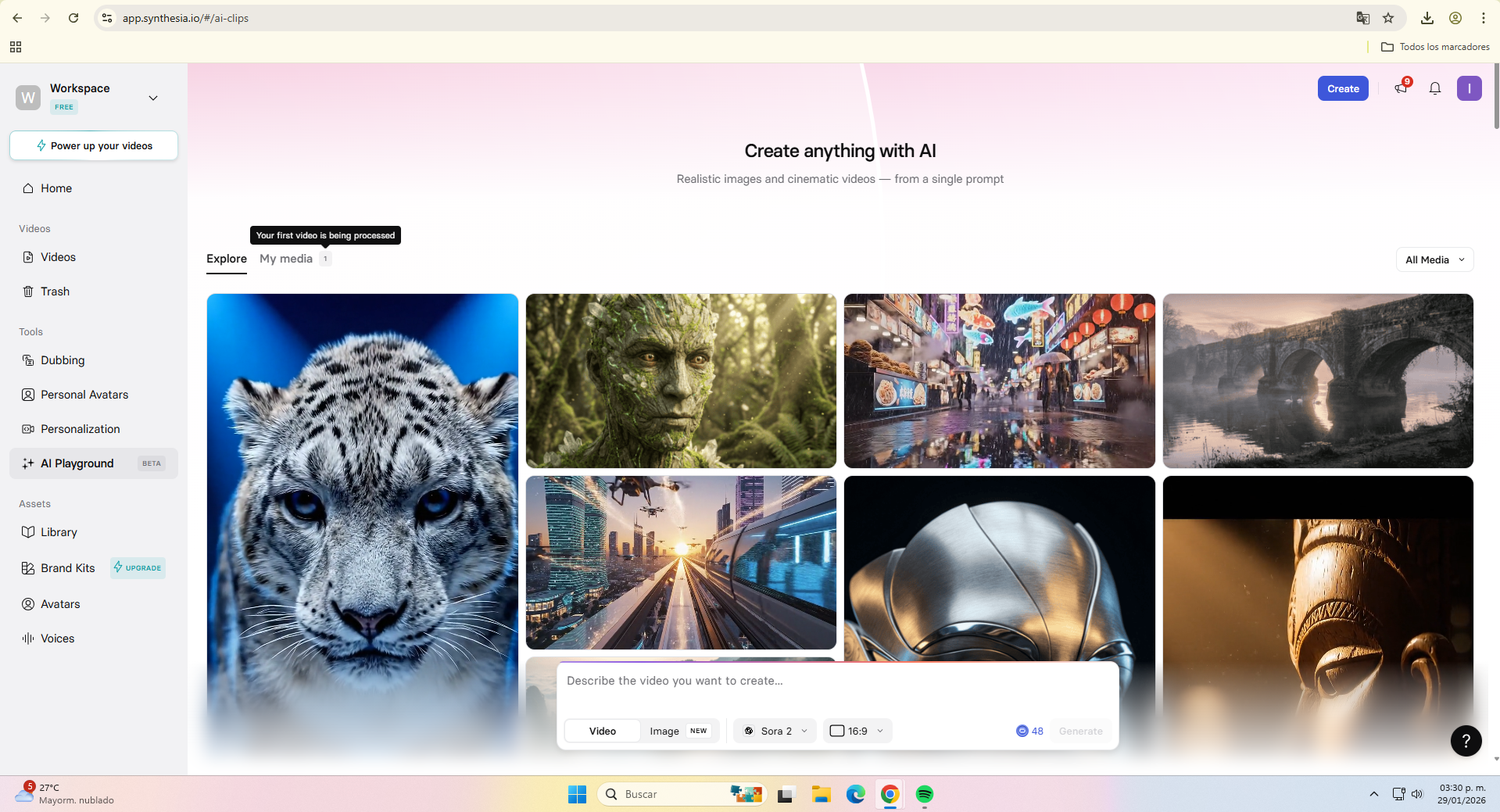Screen dimensions: 1500x812
Task: Click Power up your videos button
Action: 94,145
